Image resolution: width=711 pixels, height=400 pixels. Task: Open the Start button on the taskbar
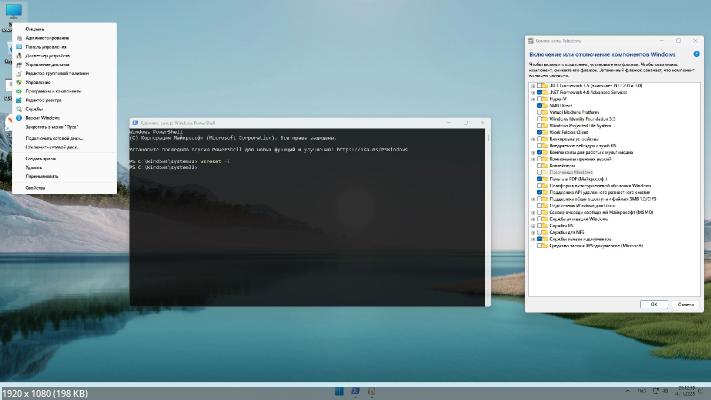[339, 389]
